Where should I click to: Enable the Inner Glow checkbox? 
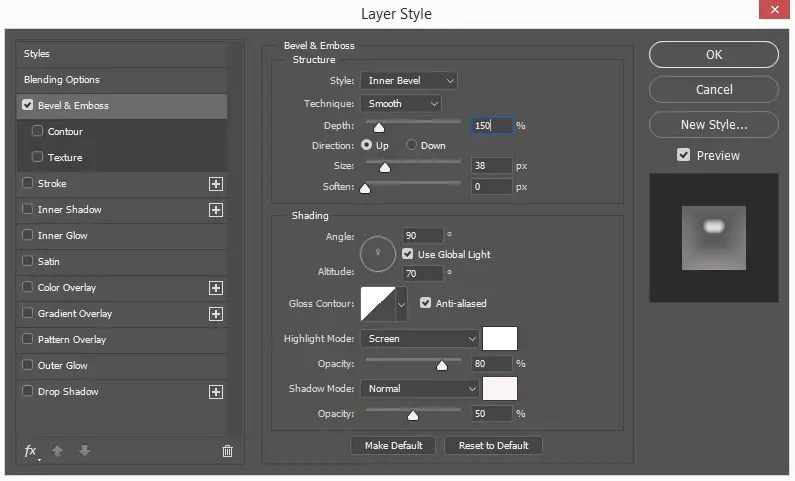pos(27,235)
